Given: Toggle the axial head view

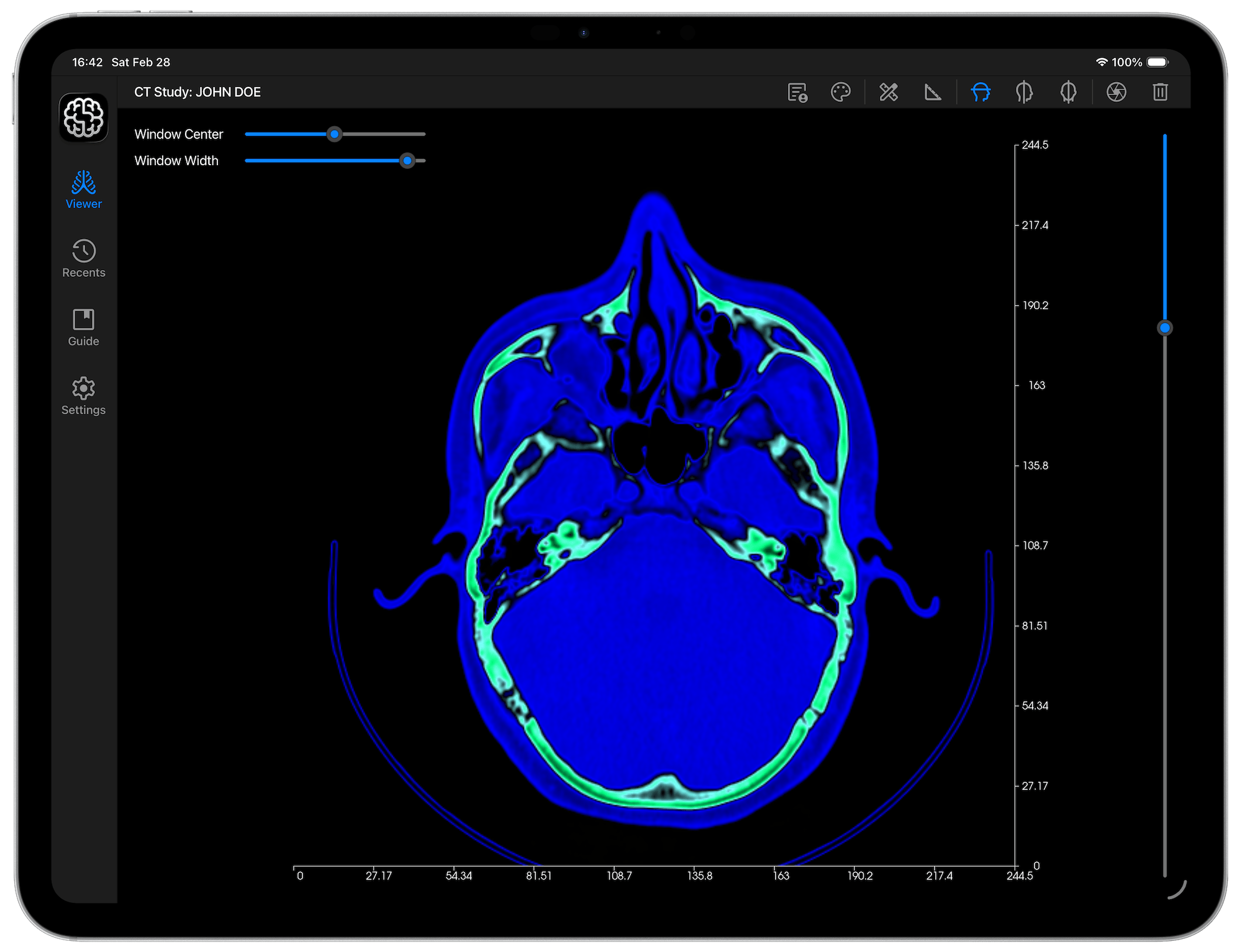Looking at the screenshot, I should (980, 92).
